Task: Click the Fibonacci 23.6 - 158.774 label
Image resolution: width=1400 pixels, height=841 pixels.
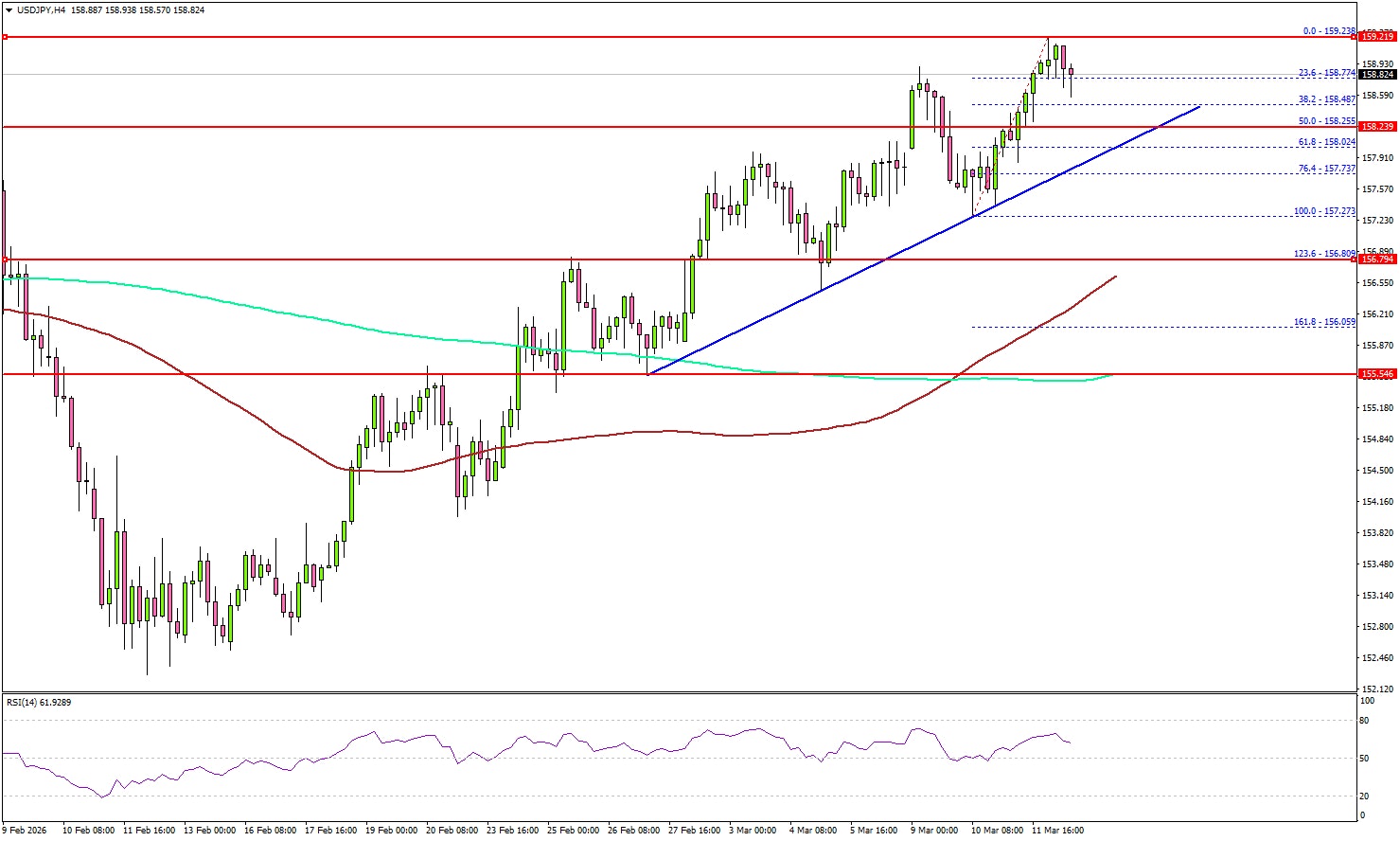Action: pos(1326,73)
